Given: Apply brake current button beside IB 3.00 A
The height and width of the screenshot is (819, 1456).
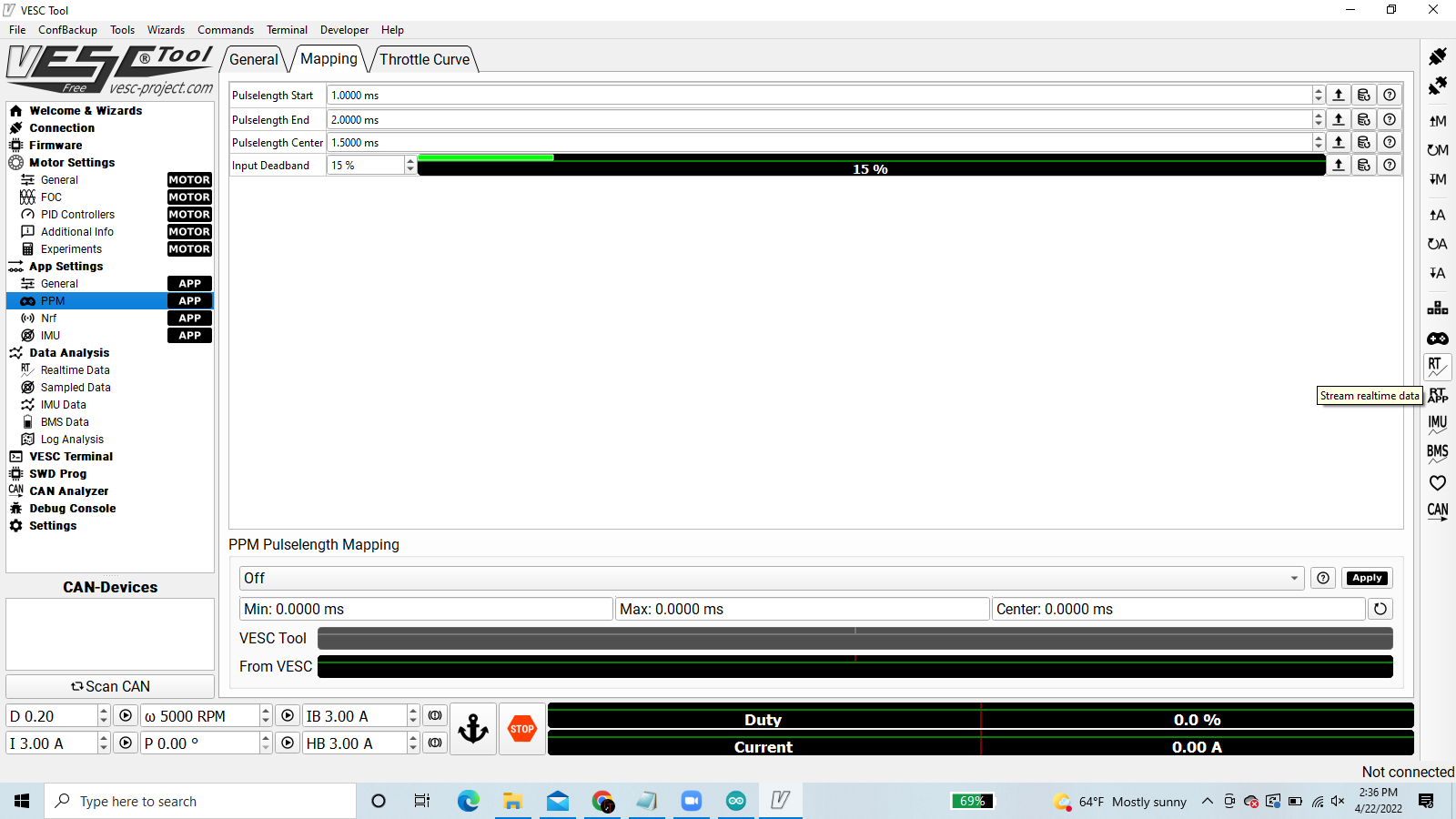Looking at the screenshot, I should [435, 716].
